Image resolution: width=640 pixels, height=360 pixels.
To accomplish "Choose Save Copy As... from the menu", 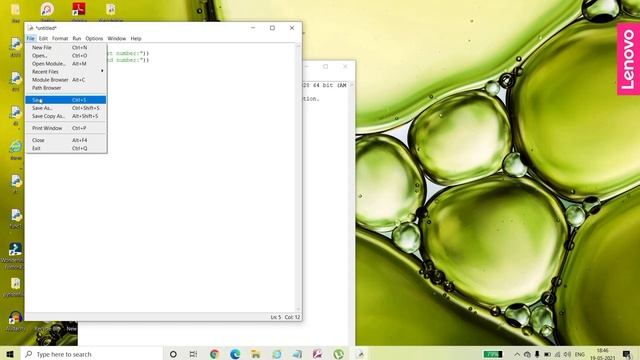I will pos(66,116).
